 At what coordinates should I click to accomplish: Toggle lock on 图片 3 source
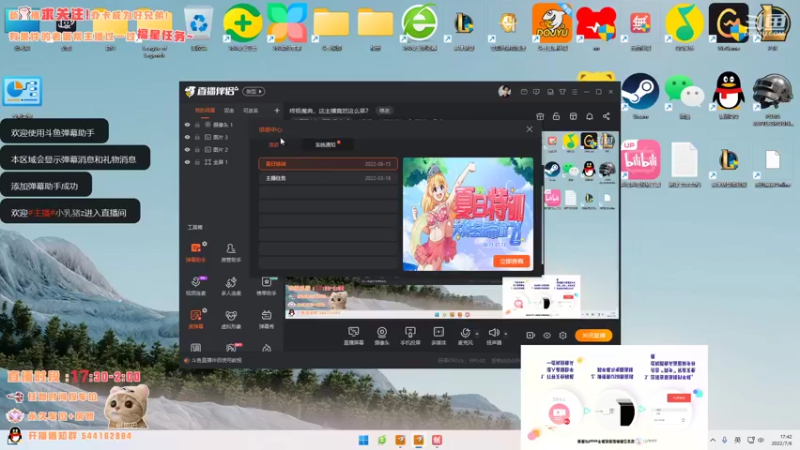[197, 137]
